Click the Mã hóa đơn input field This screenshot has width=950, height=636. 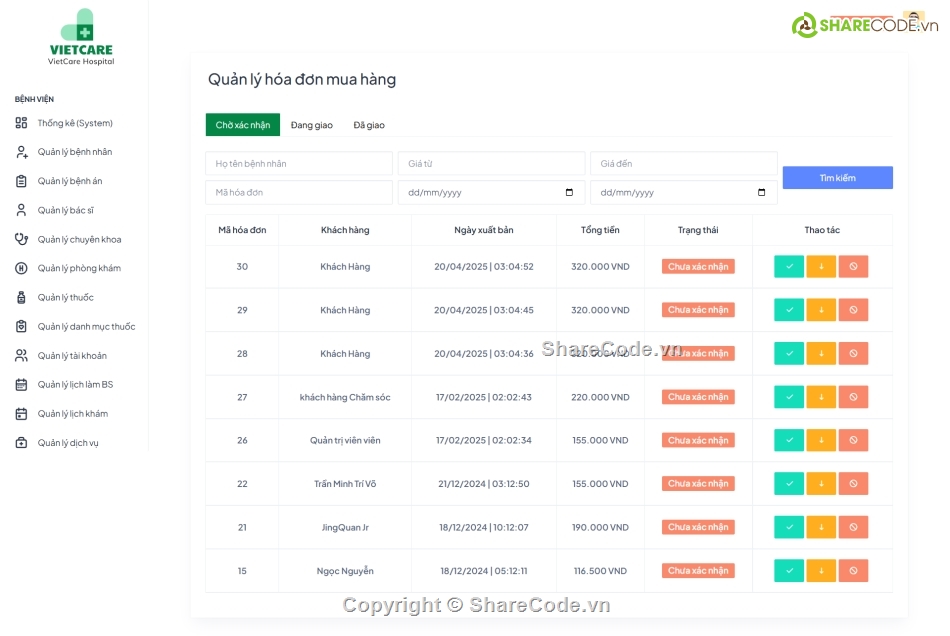pos(298,192)
